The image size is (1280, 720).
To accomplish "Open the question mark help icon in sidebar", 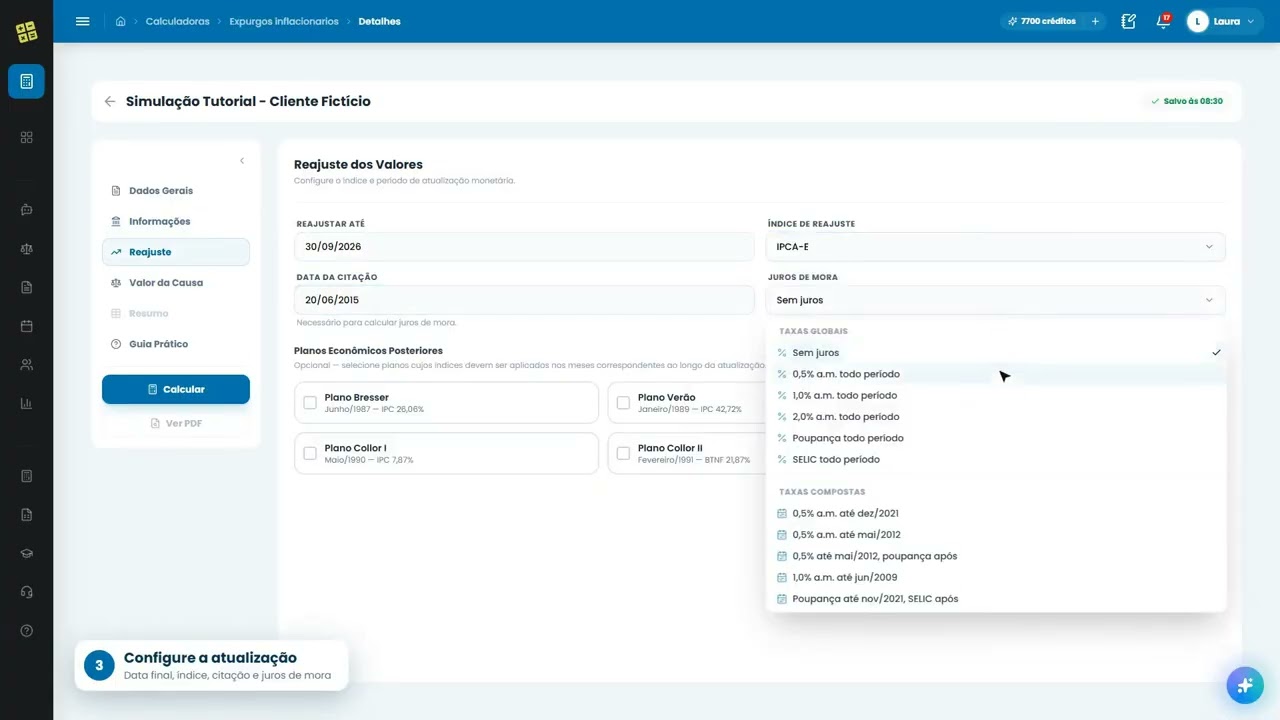I will coord(26,631).
